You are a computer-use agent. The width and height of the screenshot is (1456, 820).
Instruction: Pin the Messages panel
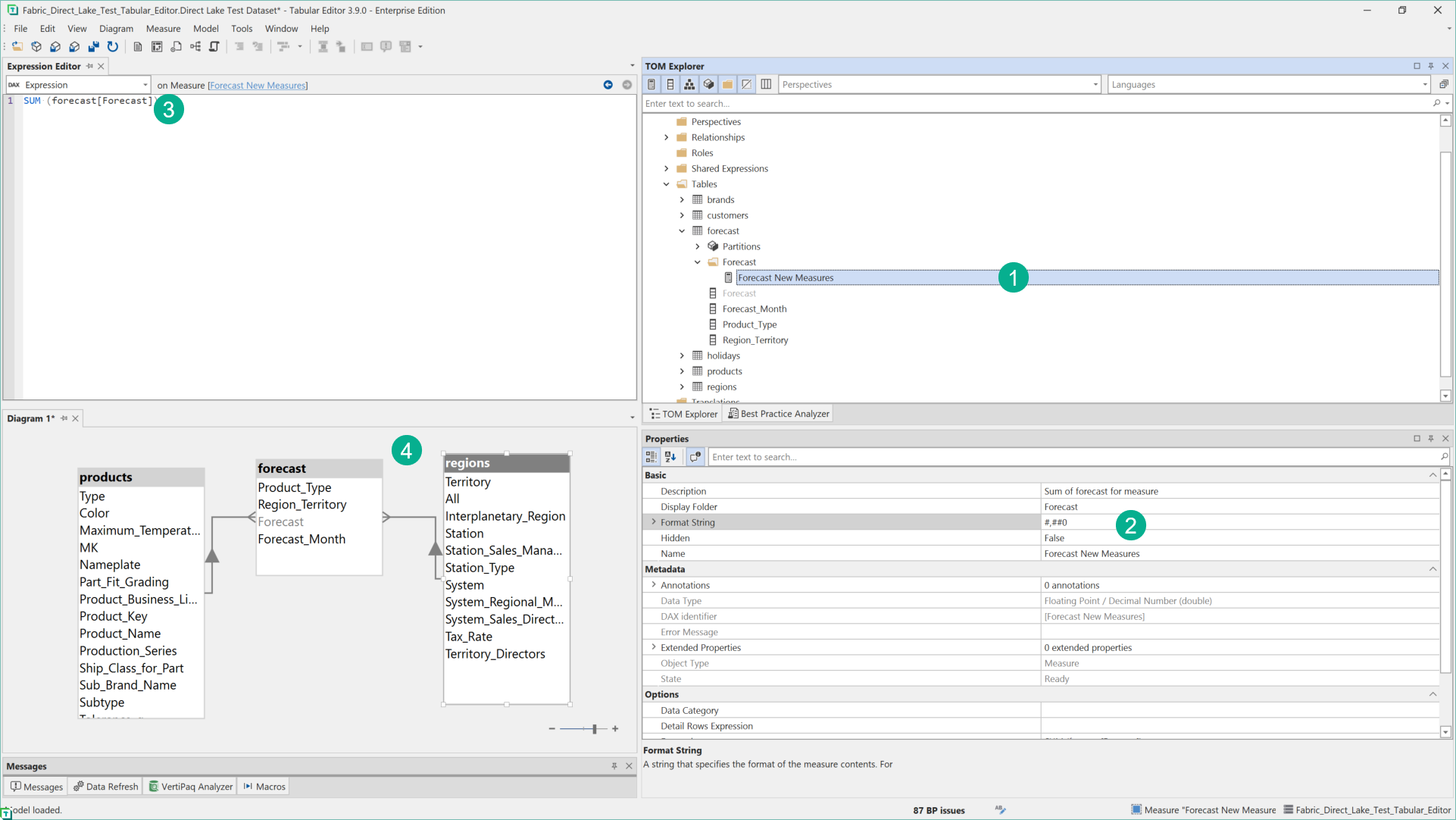pos(614,766)
